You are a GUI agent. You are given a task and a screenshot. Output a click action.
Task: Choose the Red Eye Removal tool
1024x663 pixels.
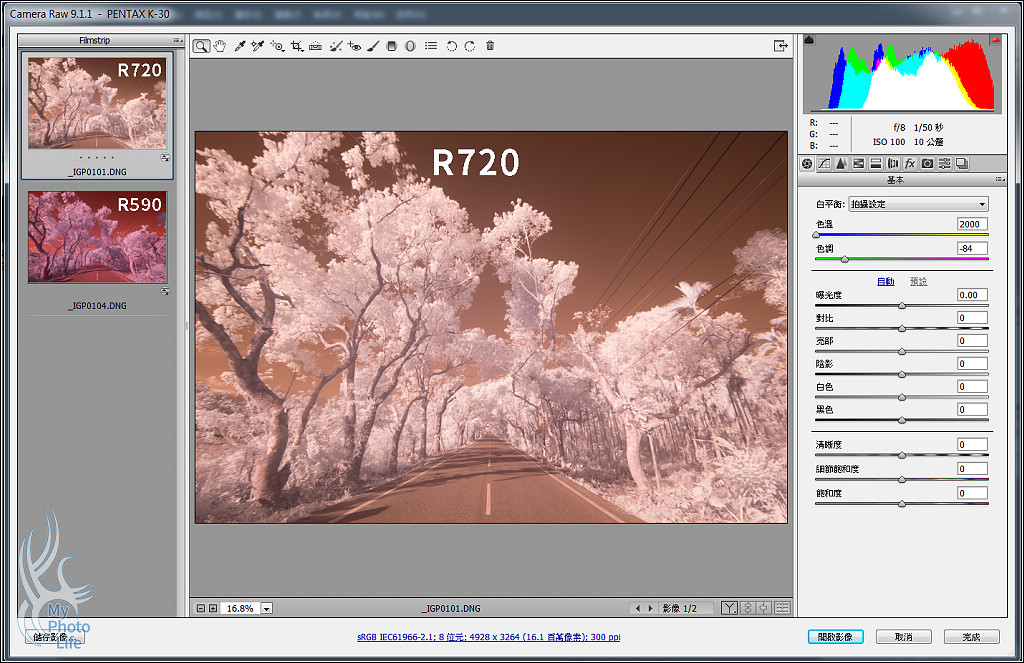click(354, 46)
